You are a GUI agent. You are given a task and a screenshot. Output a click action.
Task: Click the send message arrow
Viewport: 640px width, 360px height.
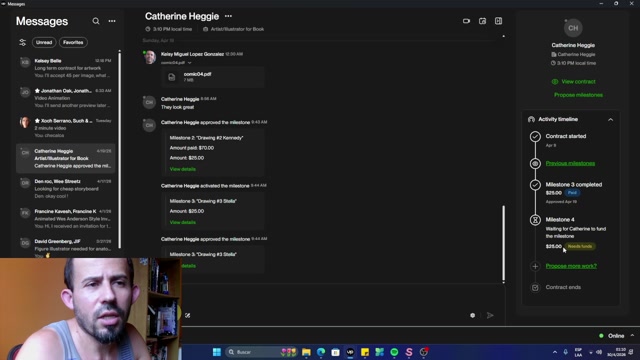click(490, 316)
